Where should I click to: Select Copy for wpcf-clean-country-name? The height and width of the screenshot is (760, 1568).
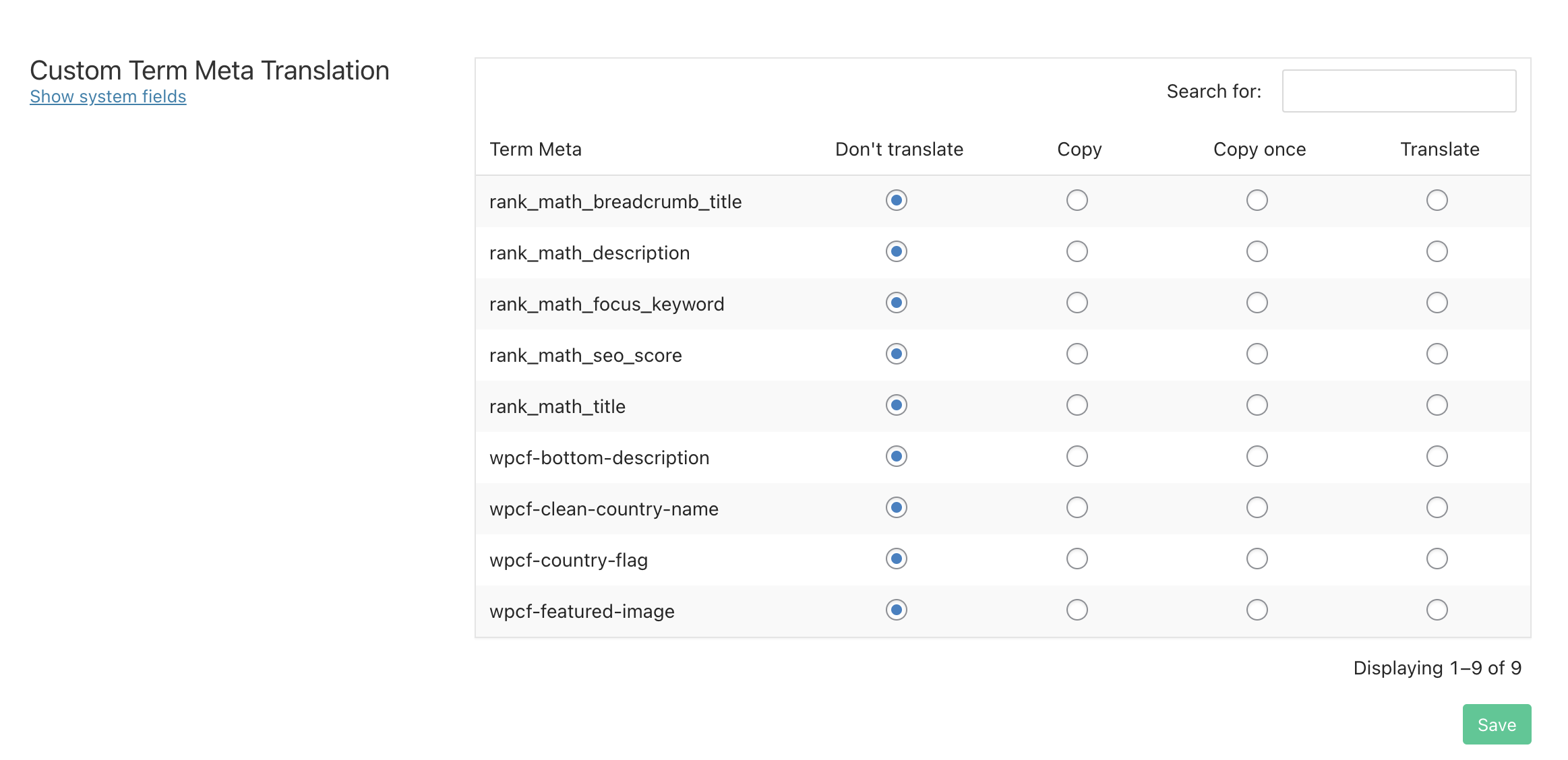pos(1077,507)
